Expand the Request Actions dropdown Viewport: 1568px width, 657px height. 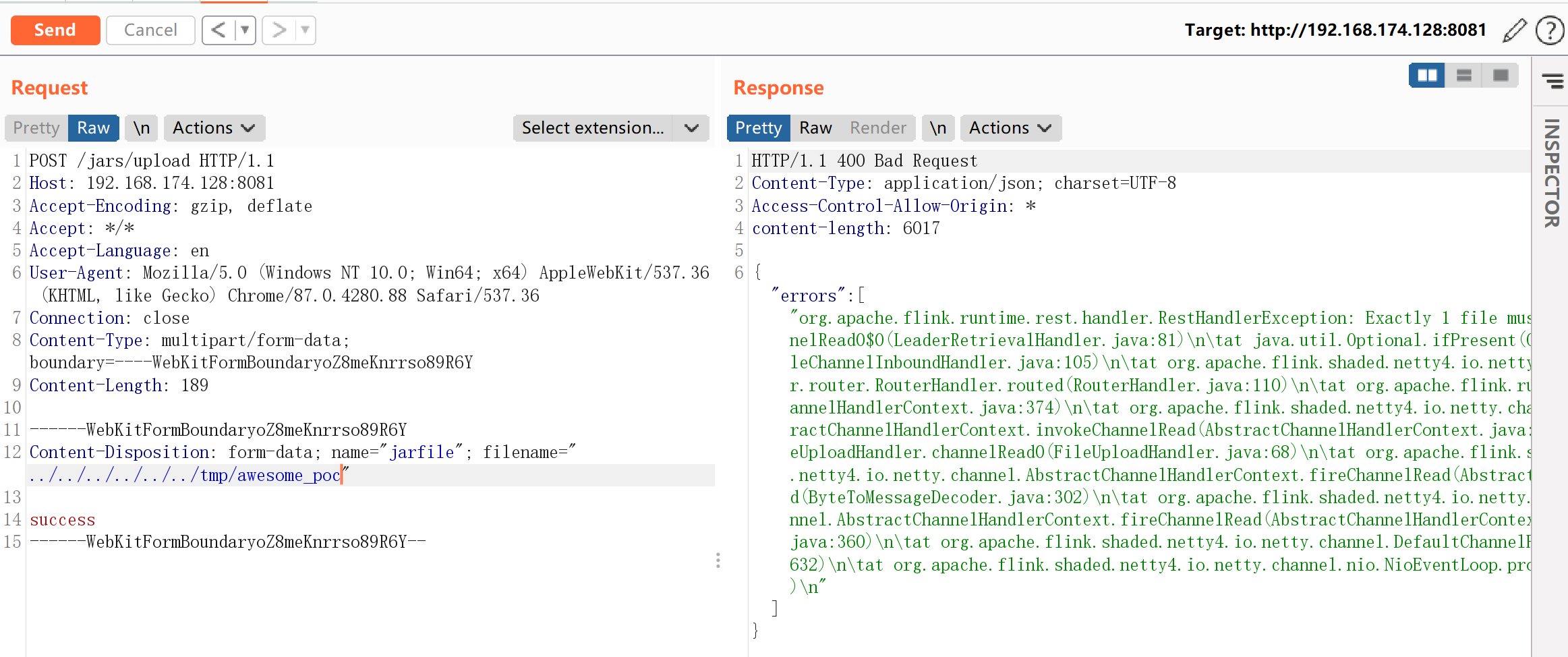(214, 128)
